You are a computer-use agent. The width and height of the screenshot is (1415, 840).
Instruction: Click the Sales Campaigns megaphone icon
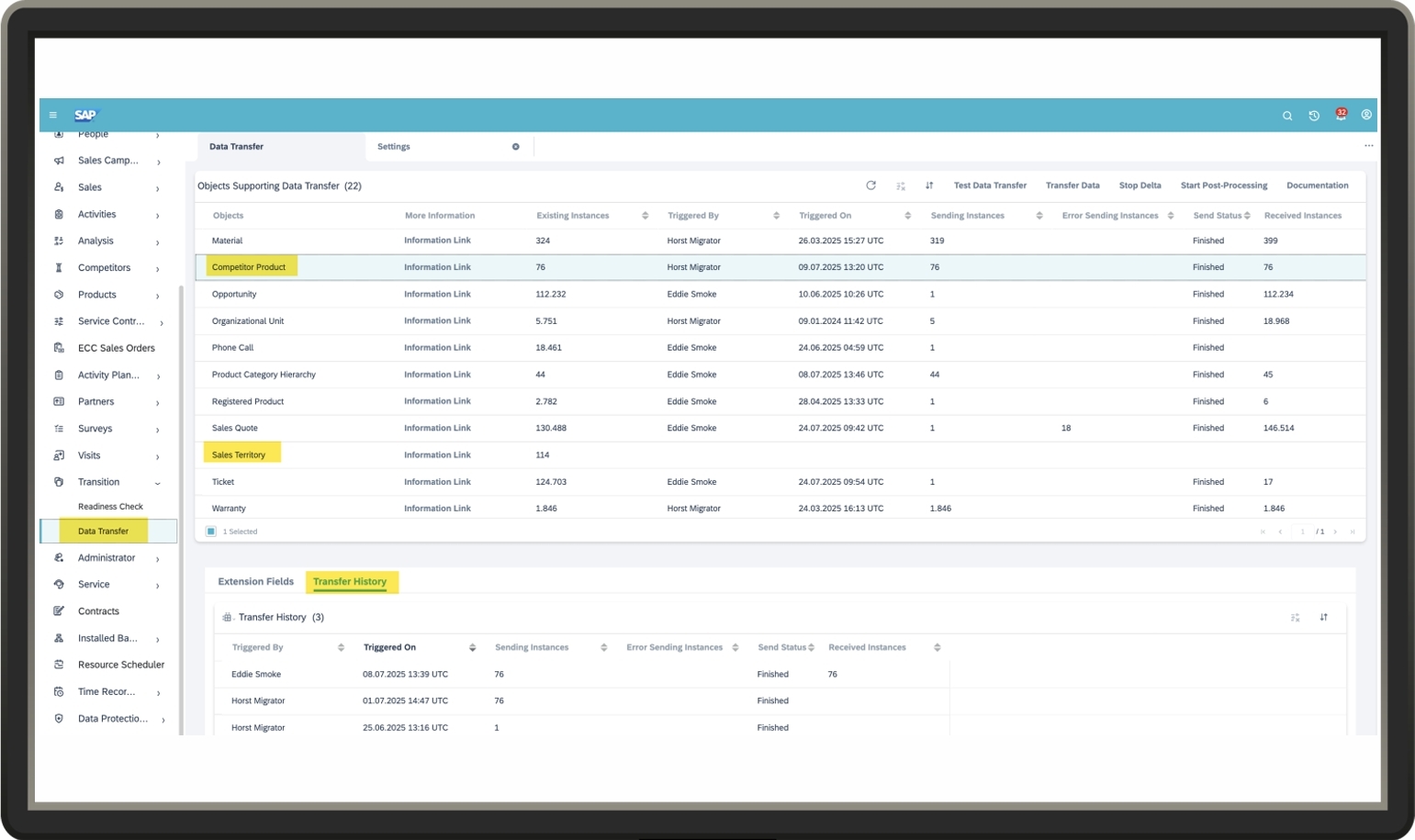point(59,161)
